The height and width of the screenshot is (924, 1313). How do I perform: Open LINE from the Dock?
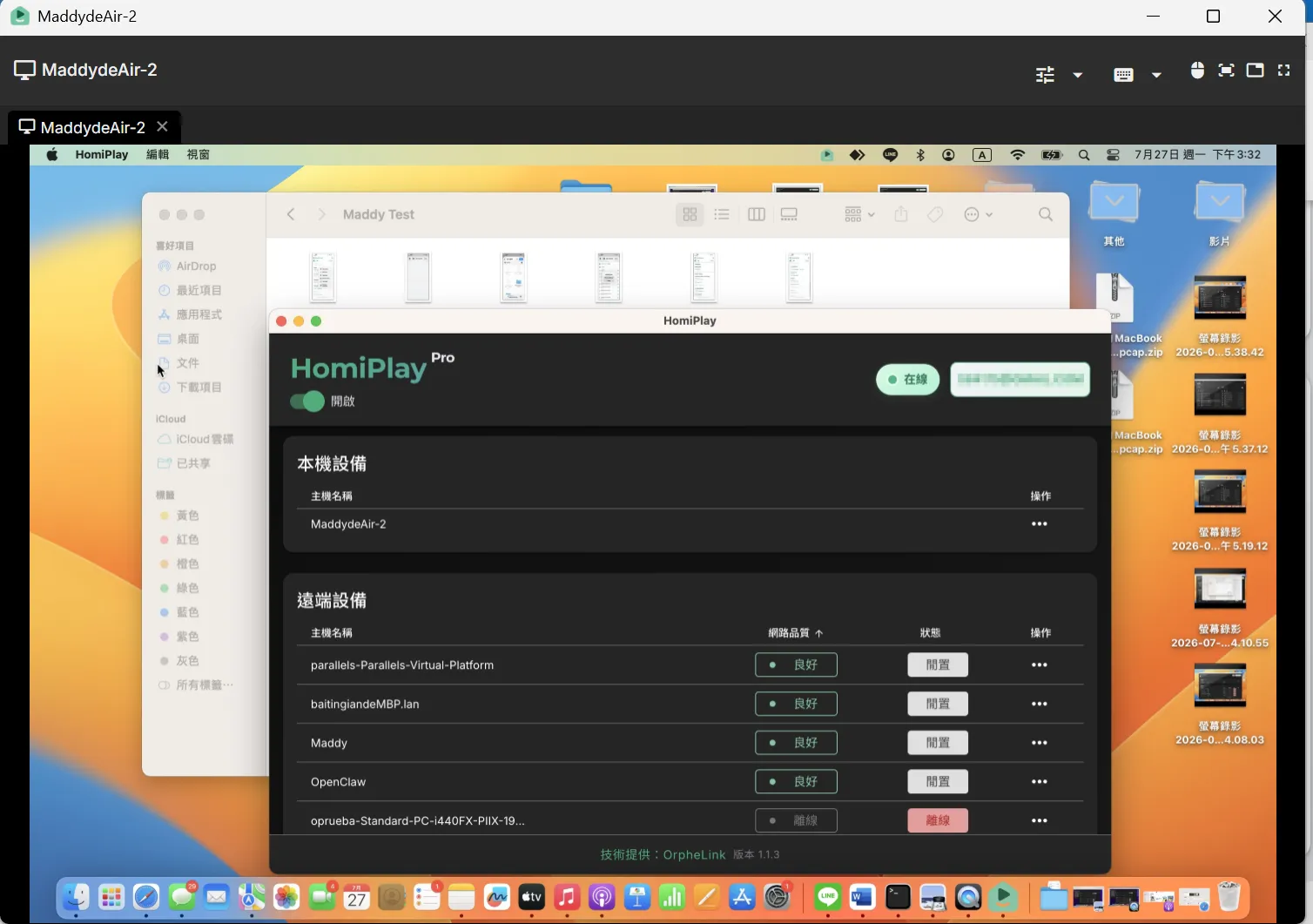click(827, 897)
